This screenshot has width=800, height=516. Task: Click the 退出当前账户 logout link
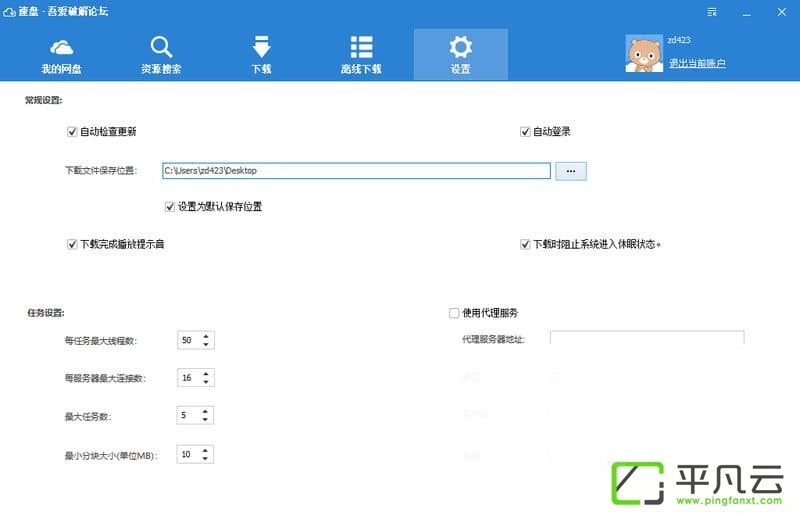pos(697,63)
